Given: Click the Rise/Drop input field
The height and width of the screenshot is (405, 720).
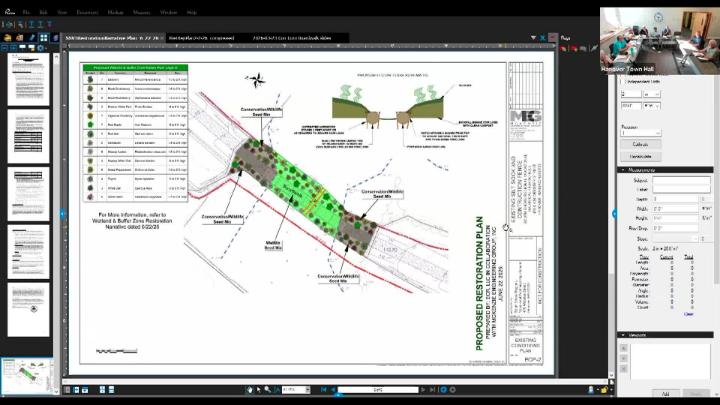Looking at the screenshot, I should pos(675,228).
